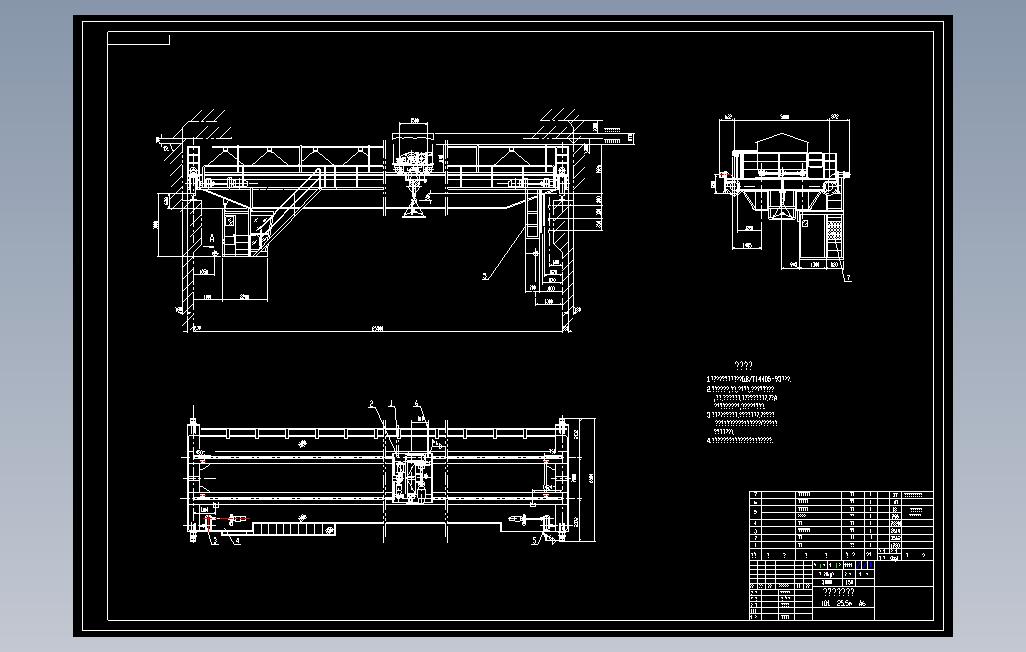Select technical note line 4
The image size is (1026, 652).
point(740,440)
